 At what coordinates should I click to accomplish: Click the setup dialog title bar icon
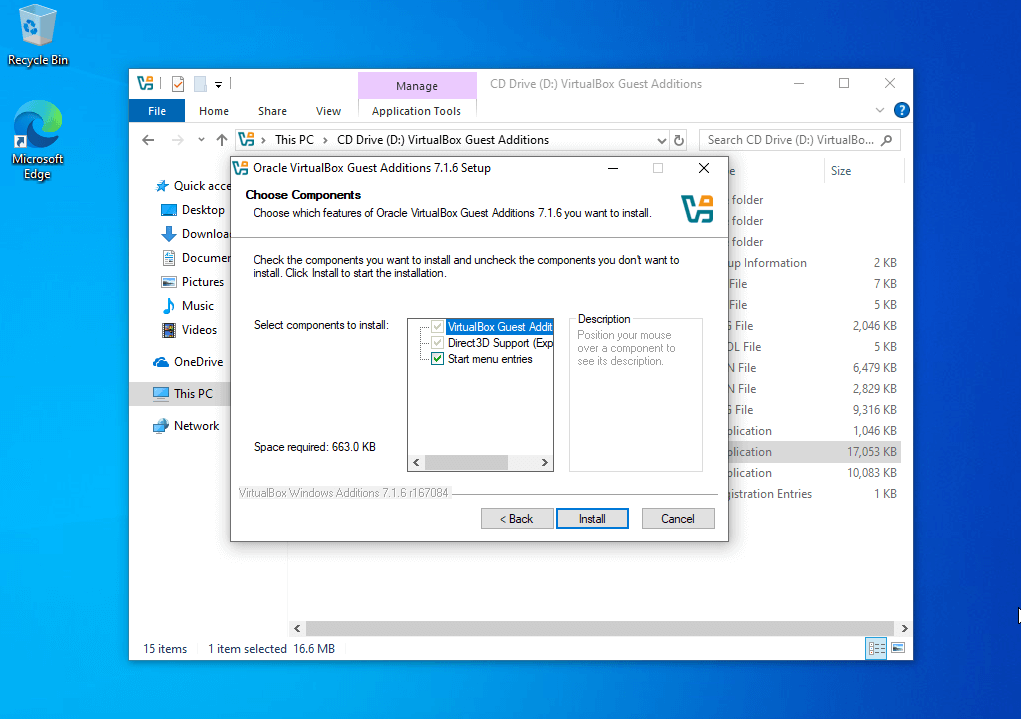[241, 168]
